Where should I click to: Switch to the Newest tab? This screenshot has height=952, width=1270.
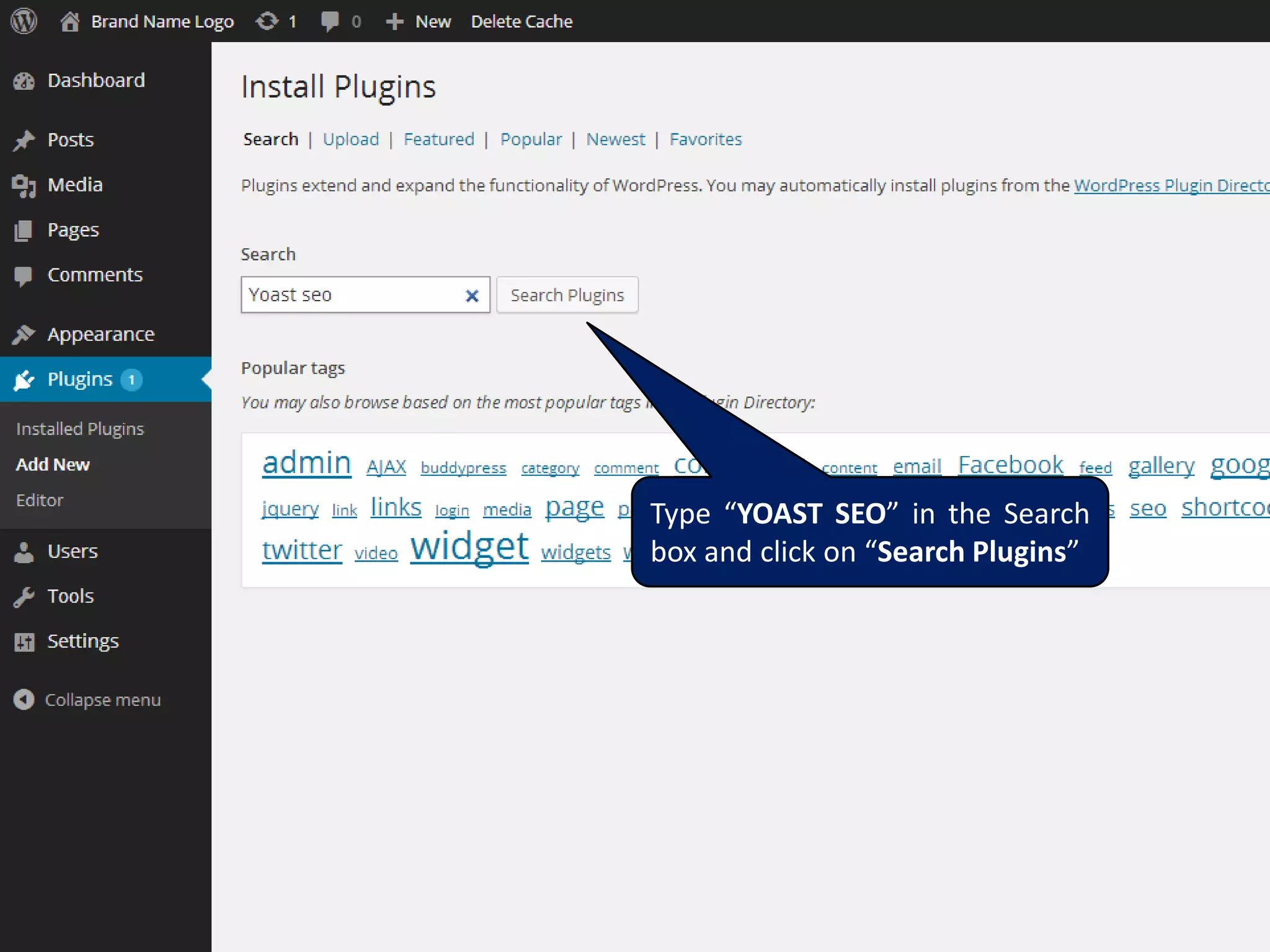pos(616,139)
